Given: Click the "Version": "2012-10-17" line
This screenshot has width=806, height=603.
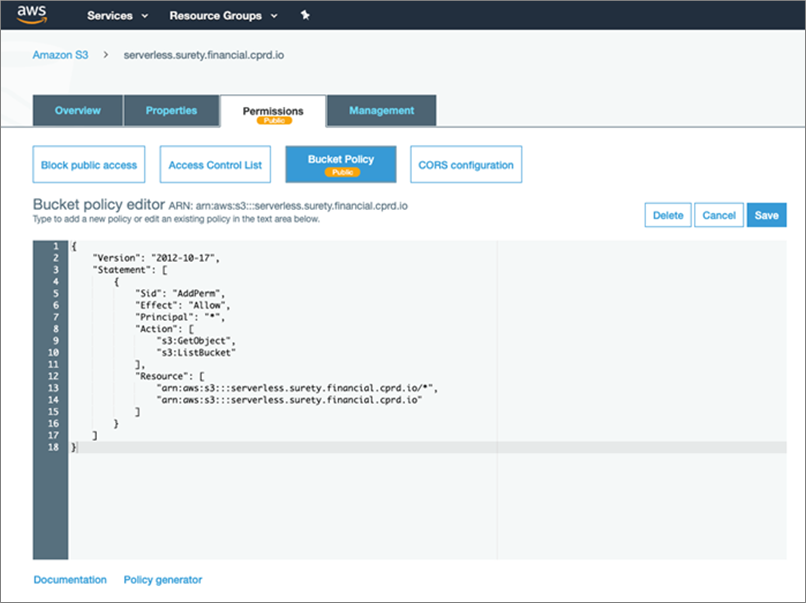Looking at the screenshot, I should [x=156, y=258].
